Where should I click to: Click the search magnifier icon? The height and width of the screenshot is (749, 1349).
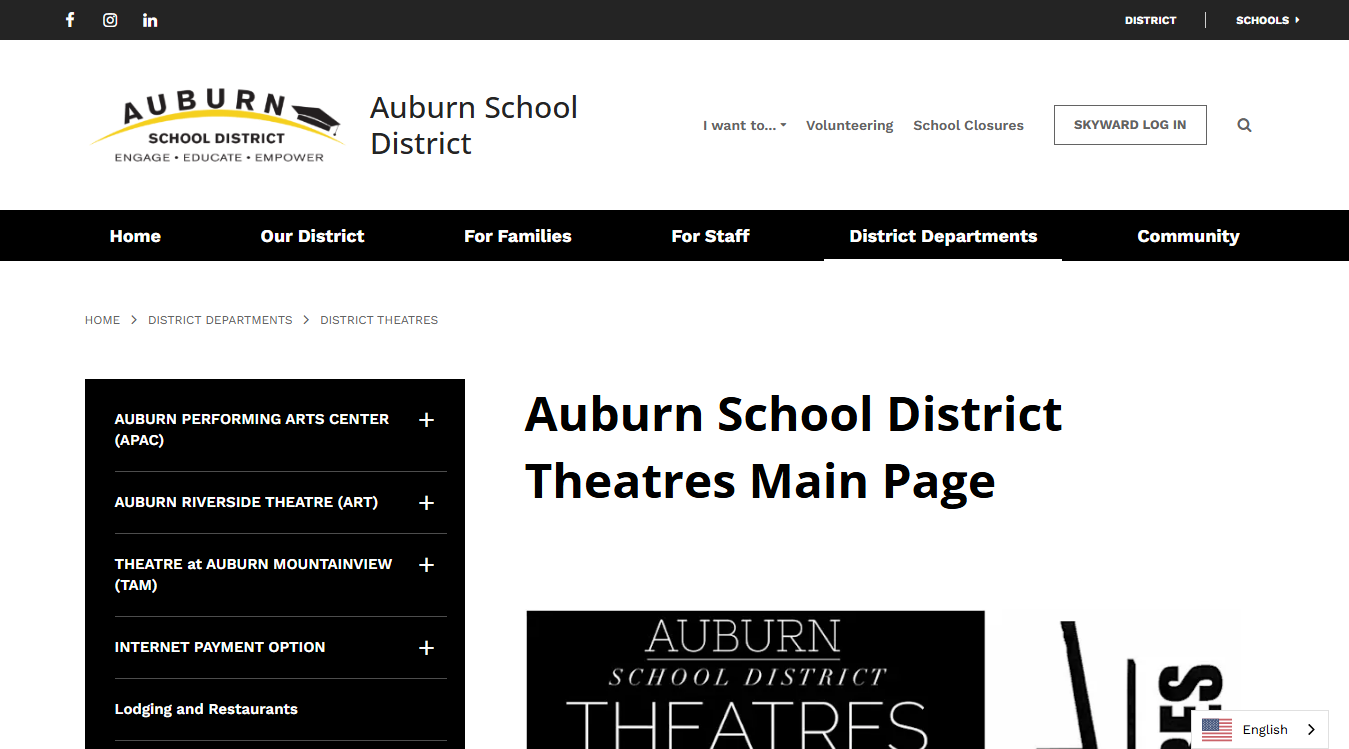1244,125
